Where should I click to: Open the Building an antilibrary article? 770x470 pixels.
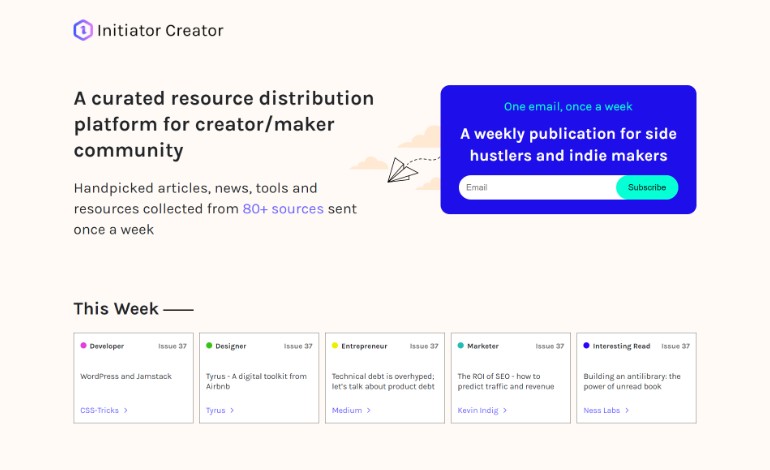click(632, 381)
